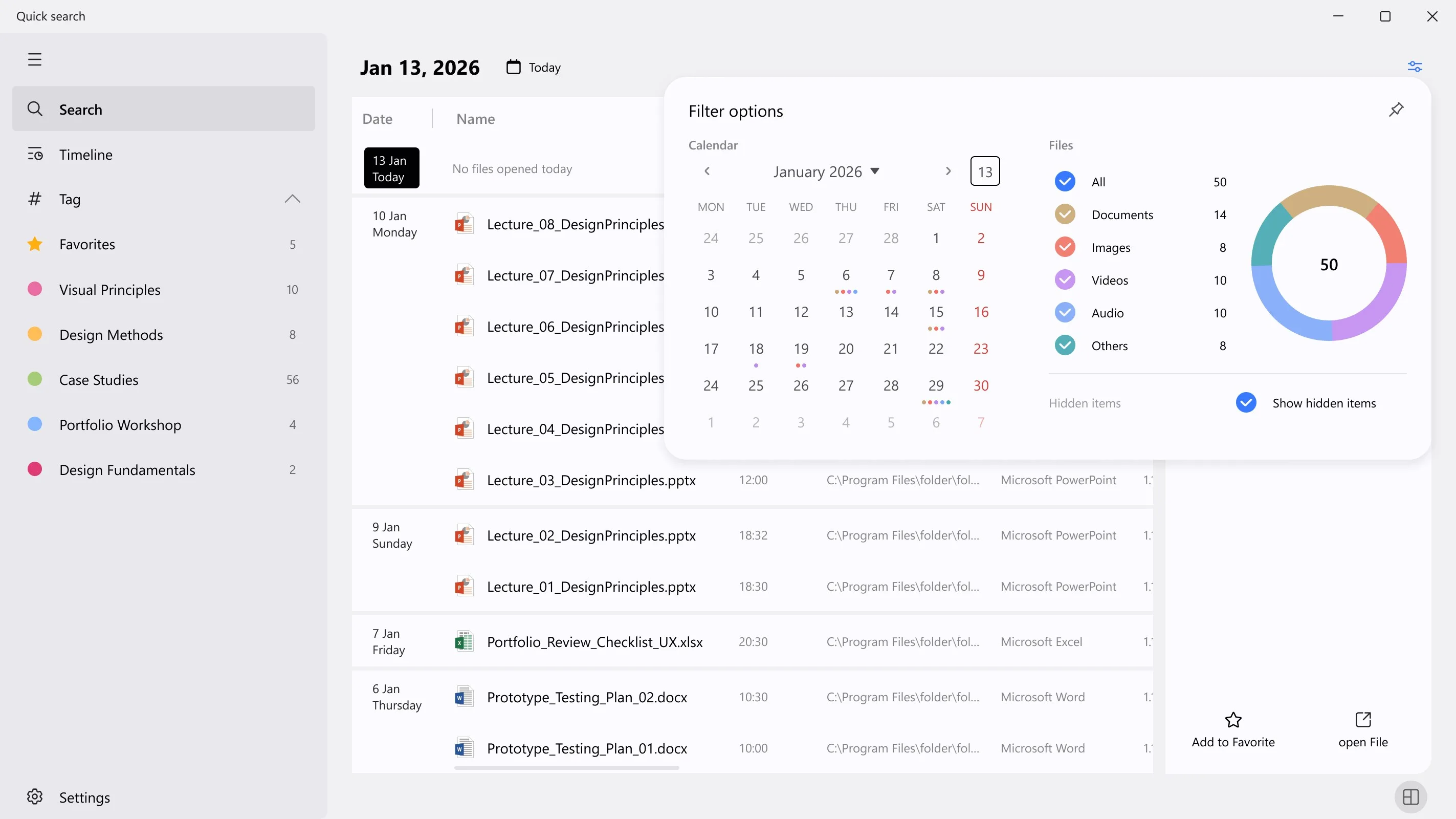Go to next month in calendar

(x=948, y=171)
